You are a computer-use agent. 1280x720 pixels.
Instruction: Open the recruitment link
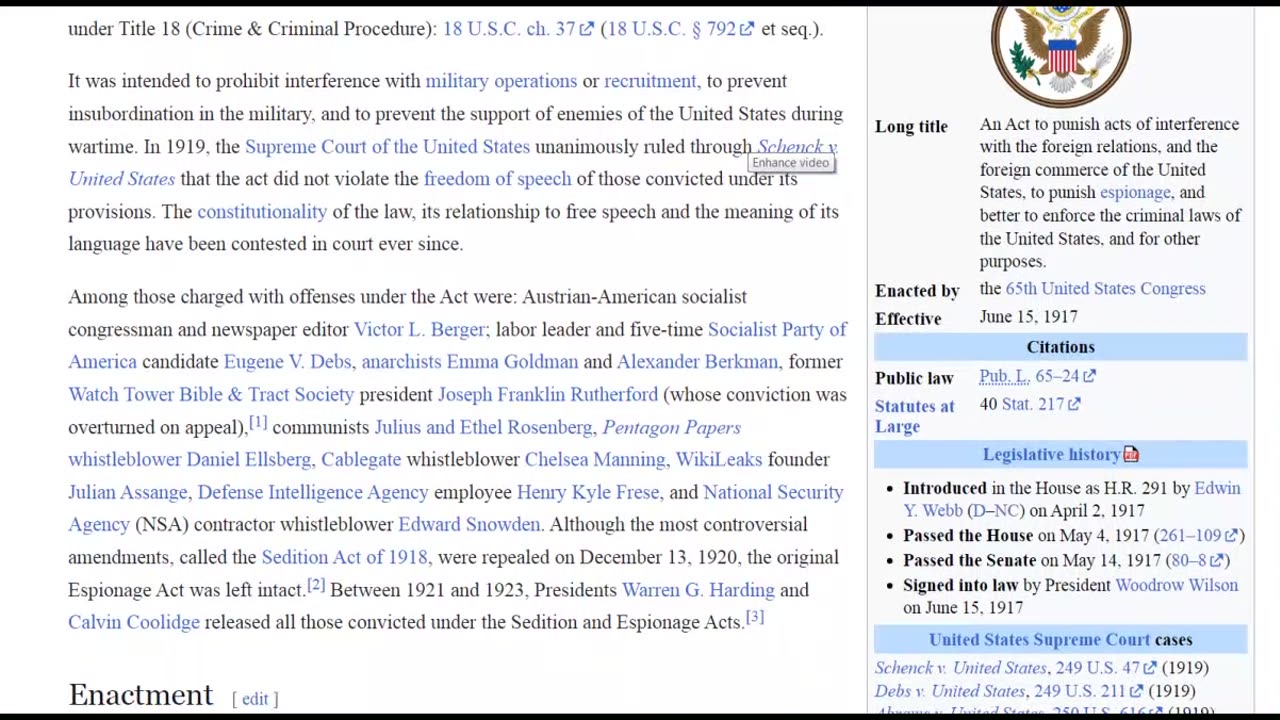650,81
